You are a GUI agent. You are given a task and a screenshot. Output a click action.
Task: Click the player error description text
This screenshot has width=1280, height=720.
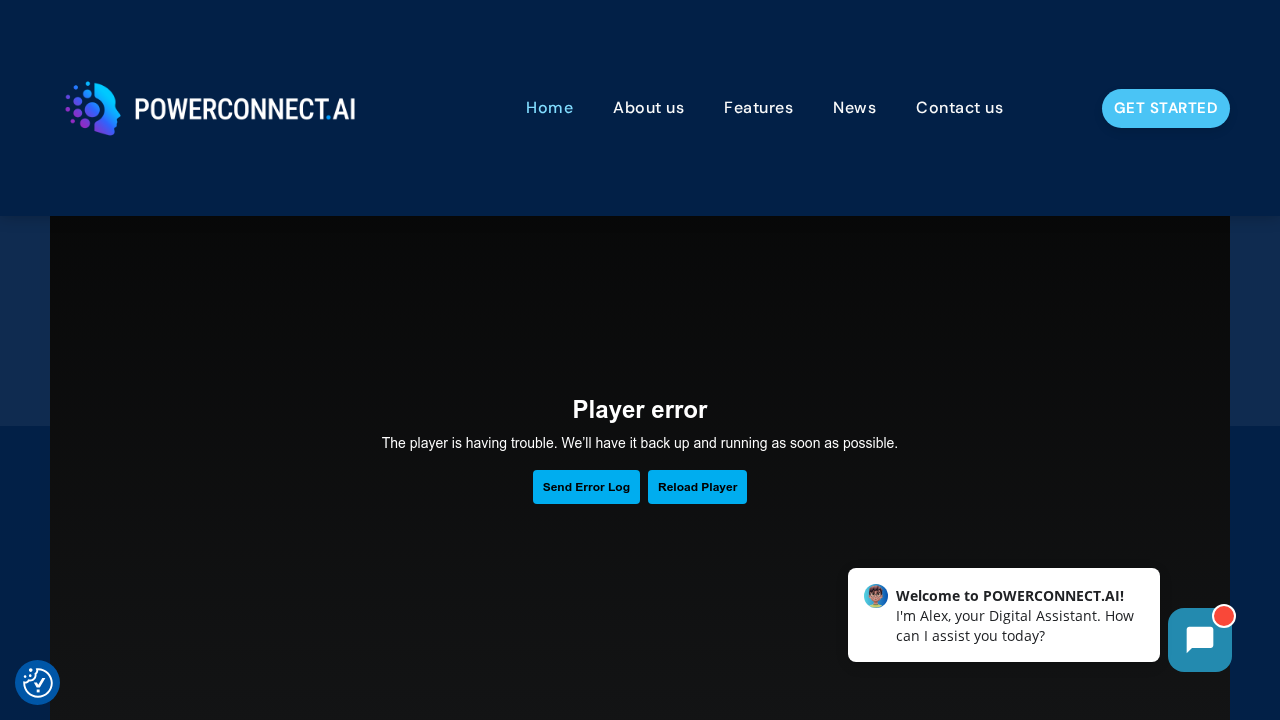(639, 443)
